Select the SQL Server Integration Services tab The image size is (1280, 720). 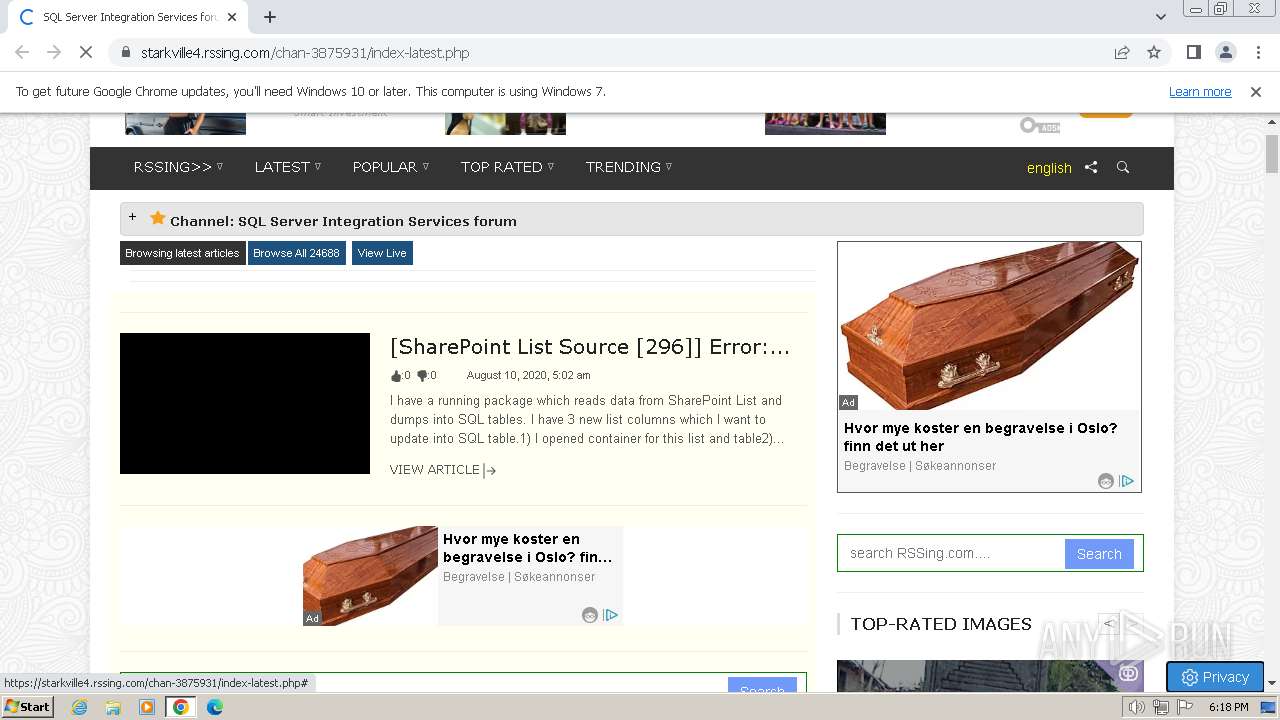click(126, 17)
